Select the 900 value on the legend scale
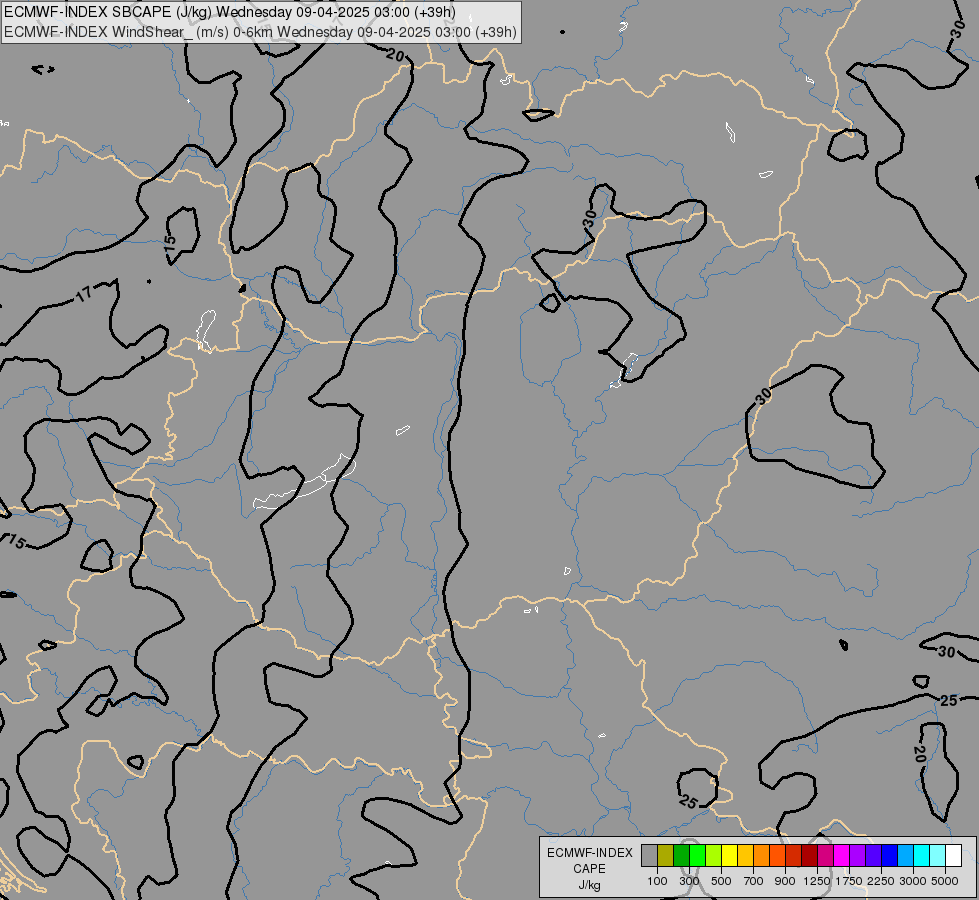The height and width of the screenshot is (900, 979). click(785, 881)
